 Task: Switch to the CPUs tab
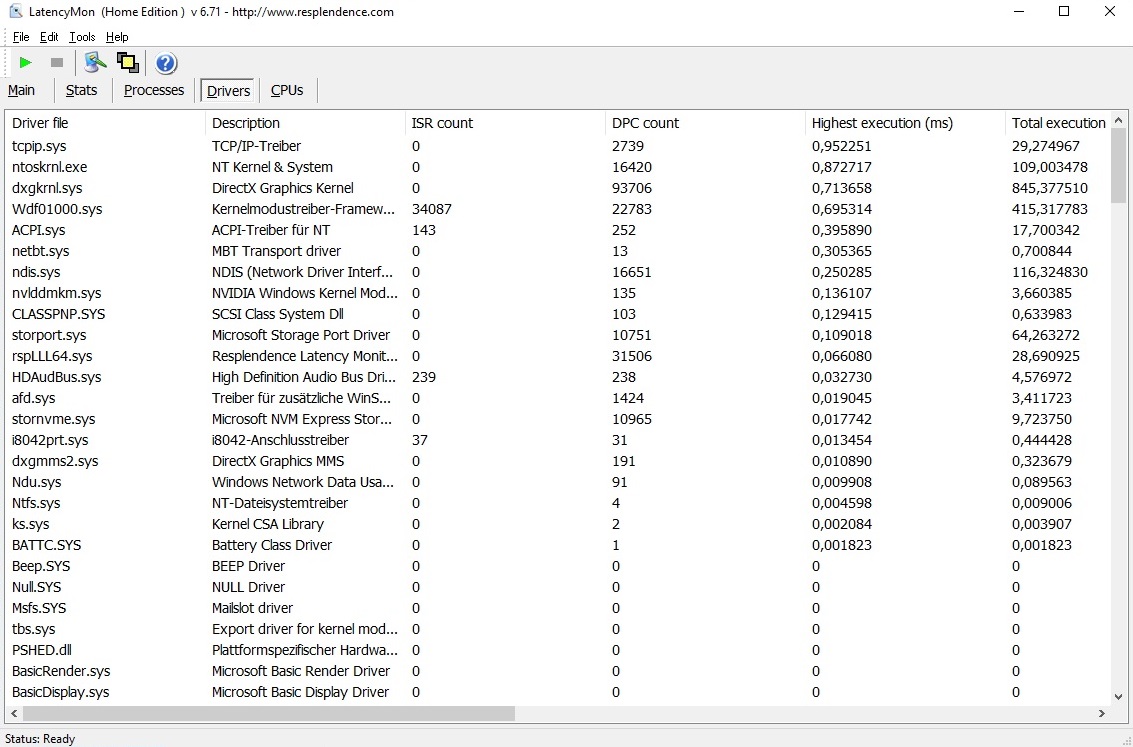[x=287, y=90]
